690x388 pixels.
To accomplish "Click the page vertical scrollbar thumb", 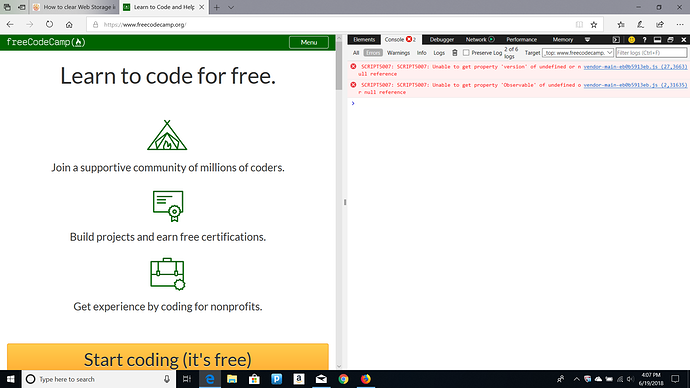I will (x=339, y=66).
